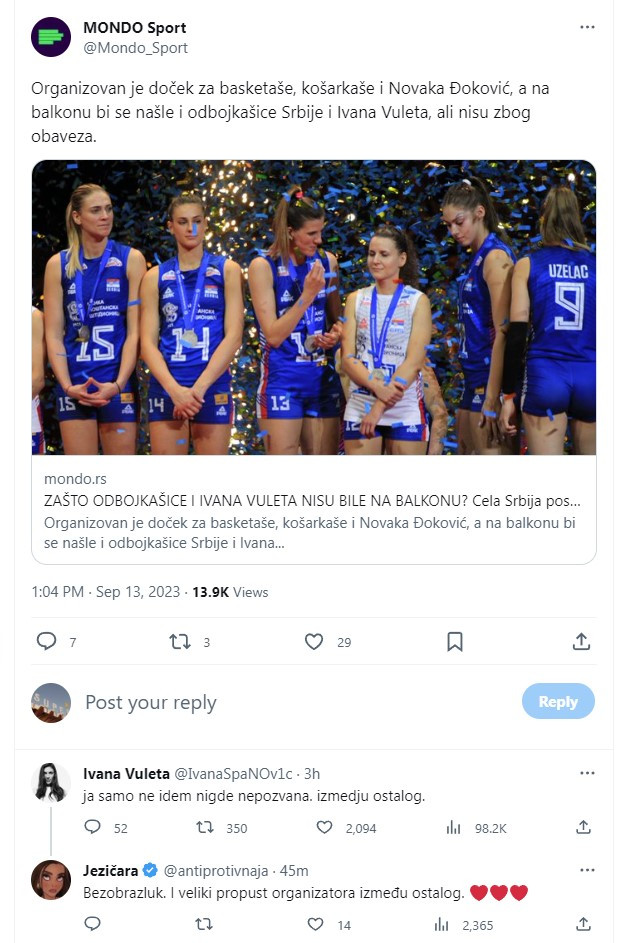Open more options on Jezičara's reply
Viewport: 623px width, 943px height.
[x=587, y=871]
